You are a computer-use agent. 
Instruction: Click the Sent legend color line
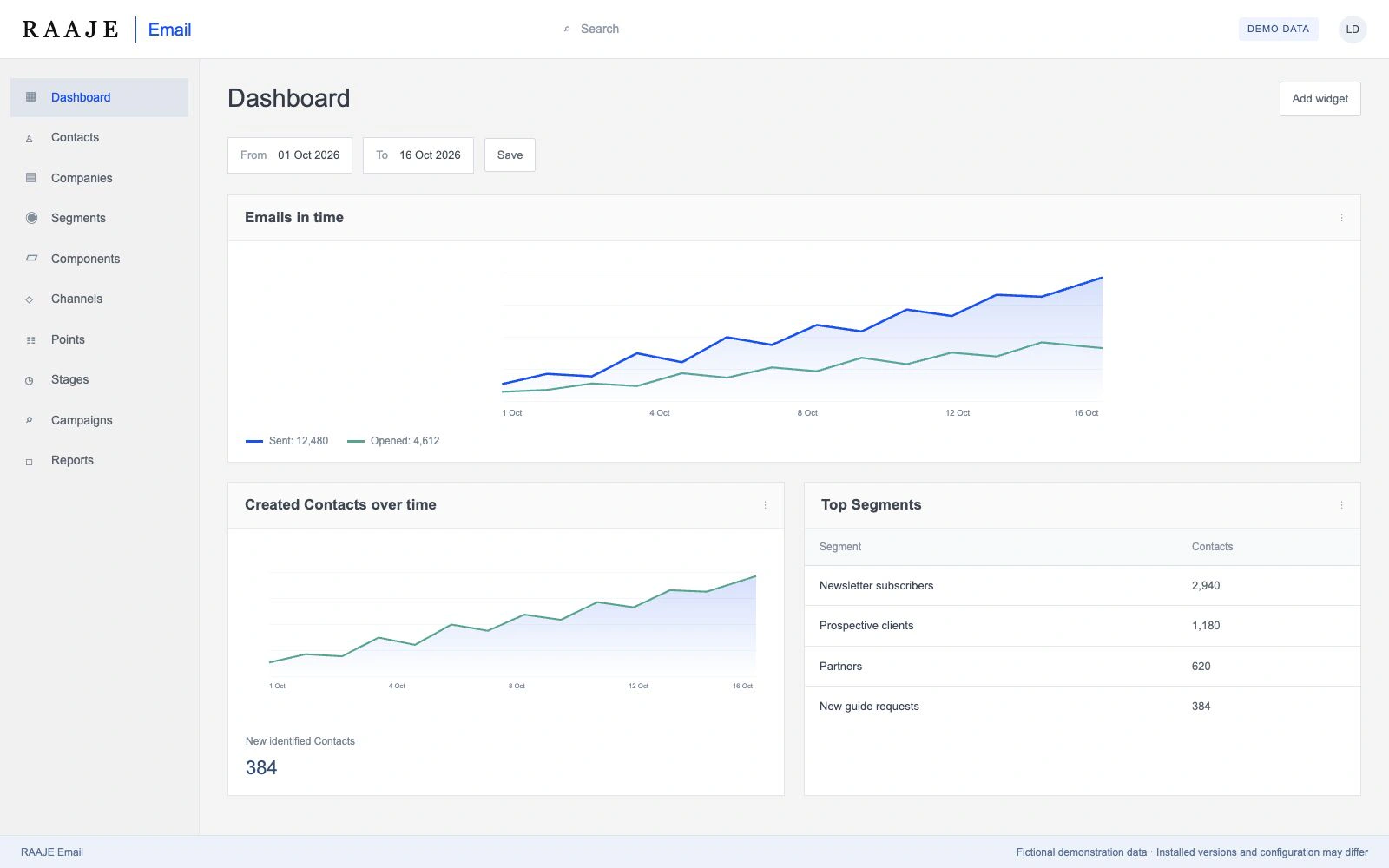[254, 441]
